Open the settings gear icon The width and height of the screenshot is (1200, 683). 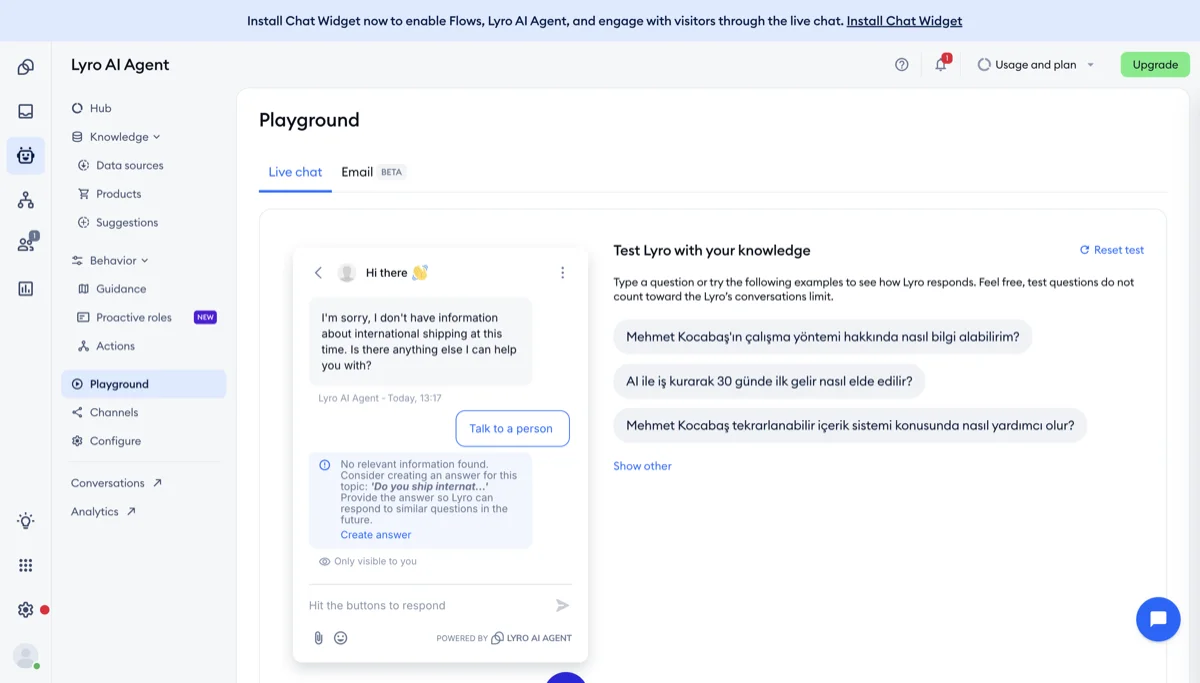coord(25,610)
